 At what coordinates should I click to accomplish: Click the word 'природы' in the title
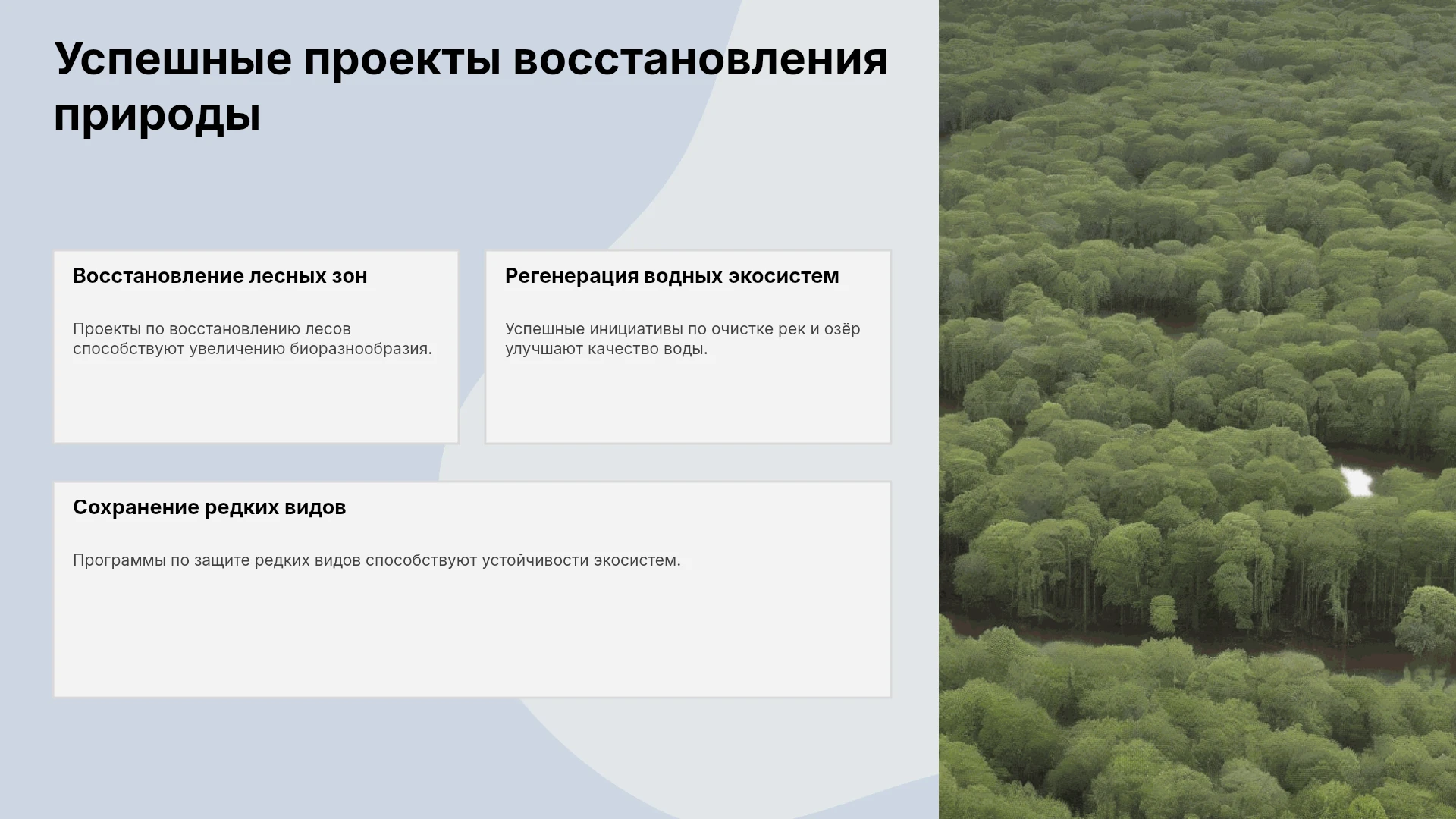[x=157, y=115]
